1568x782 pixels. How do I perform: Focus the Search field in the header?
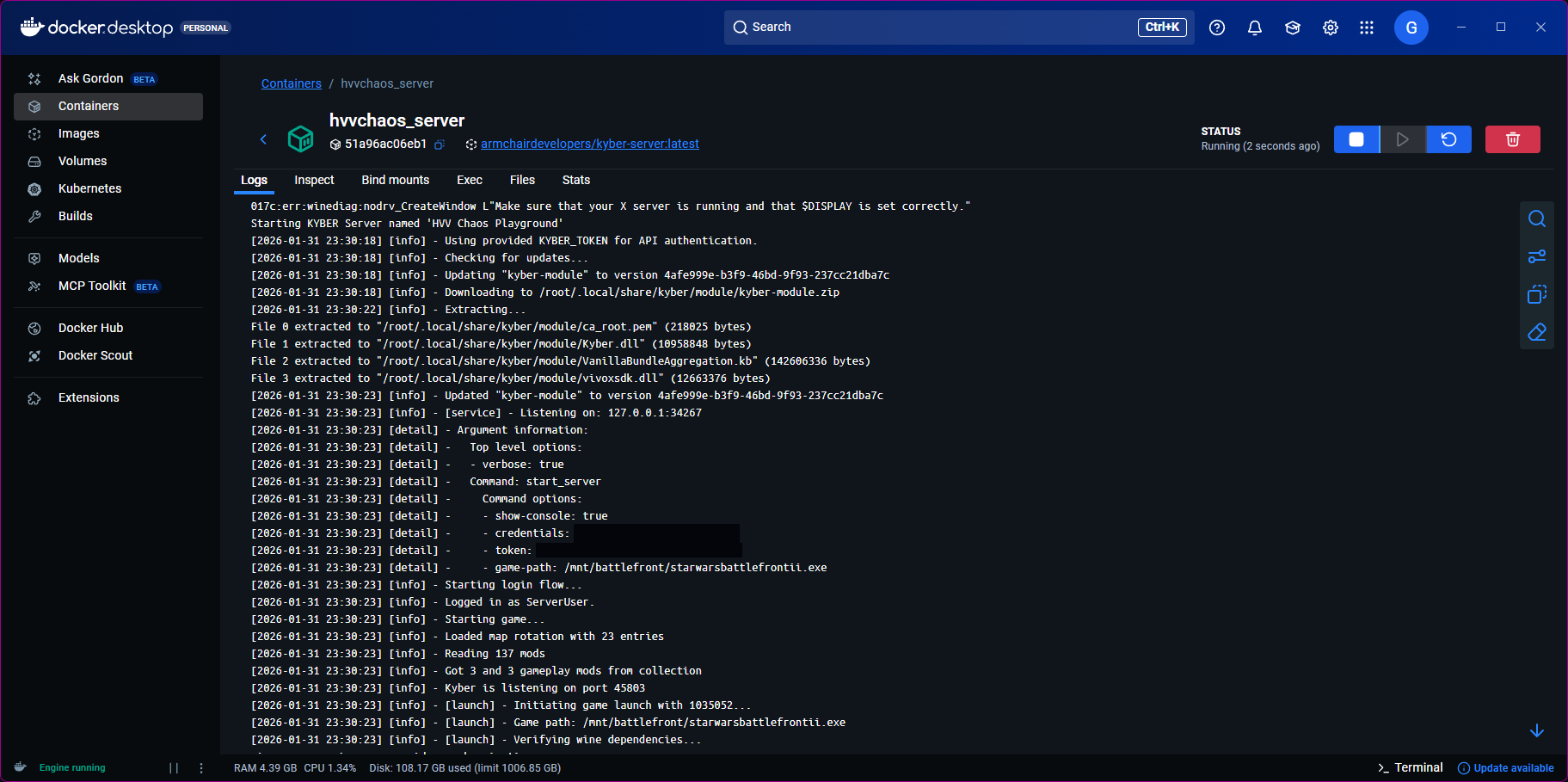(x=959, y=28)
